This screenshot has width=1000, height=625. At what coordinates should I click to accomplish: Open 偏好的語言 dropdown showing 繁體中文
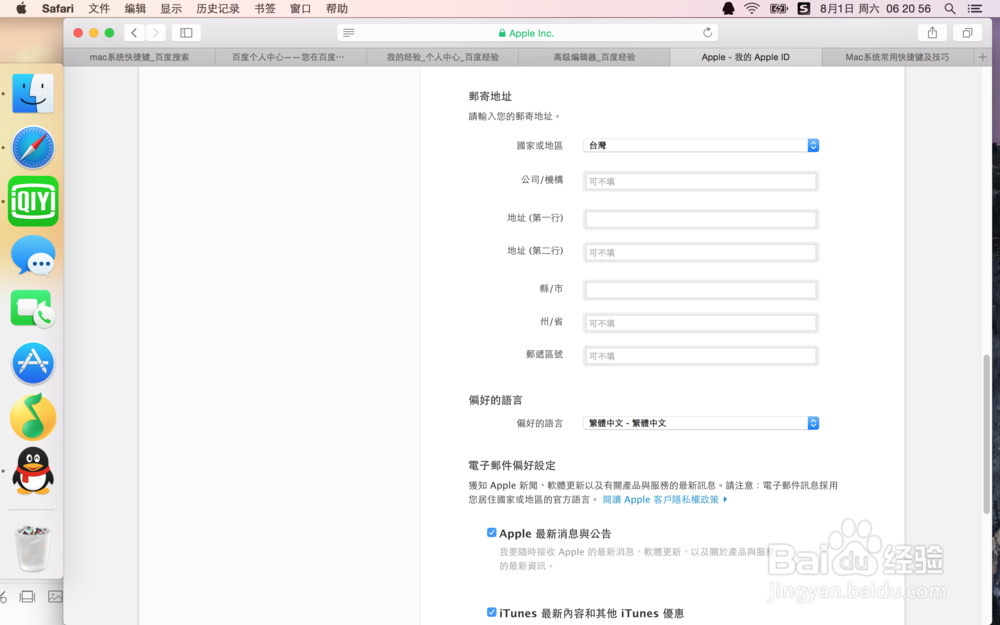701,423
